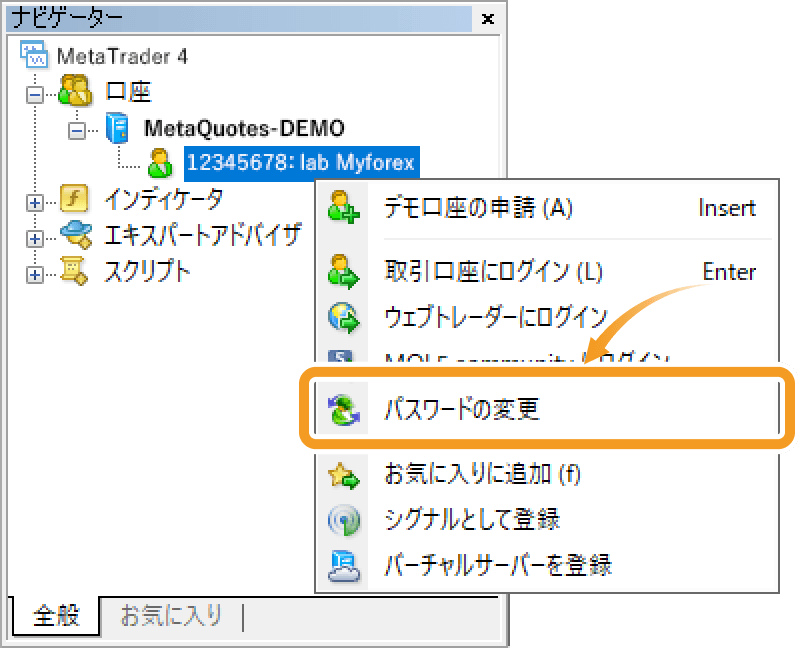Select the インディケータ tree label
798x648 pixels.
click(x=164, y=199)
